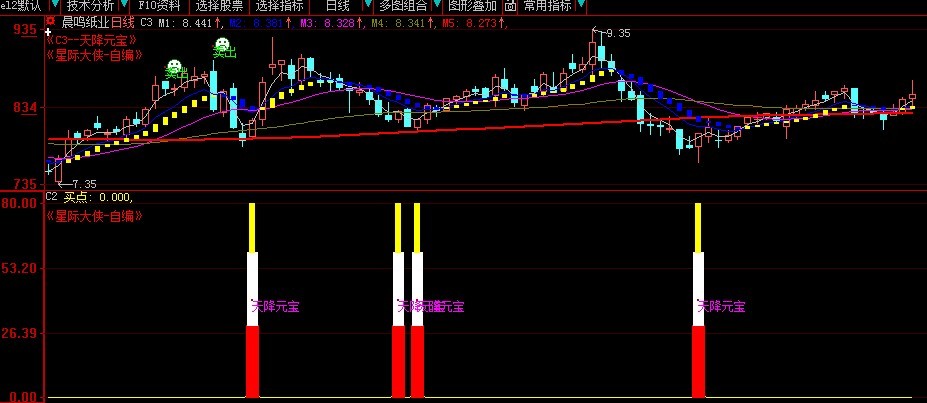Click the 7.35 low price marker

click(x=83, y=184)
